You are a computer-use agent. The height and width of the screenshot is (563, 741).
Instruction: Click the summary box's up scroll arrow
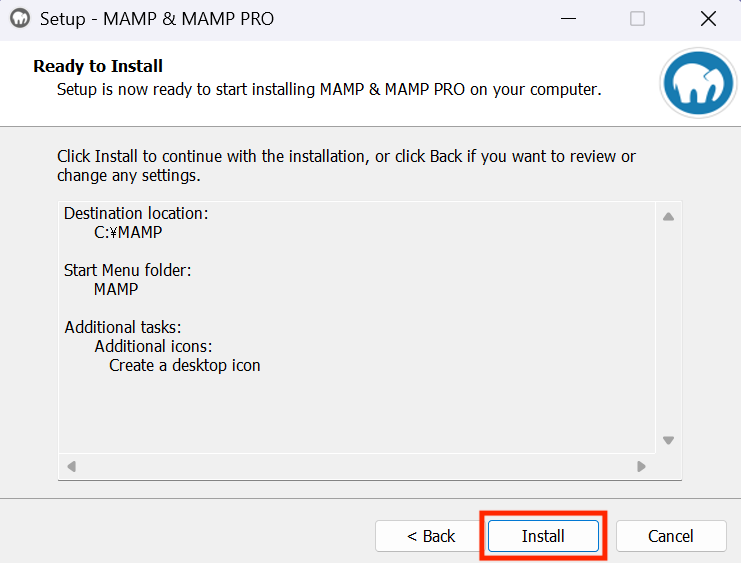tap(668, 217)
